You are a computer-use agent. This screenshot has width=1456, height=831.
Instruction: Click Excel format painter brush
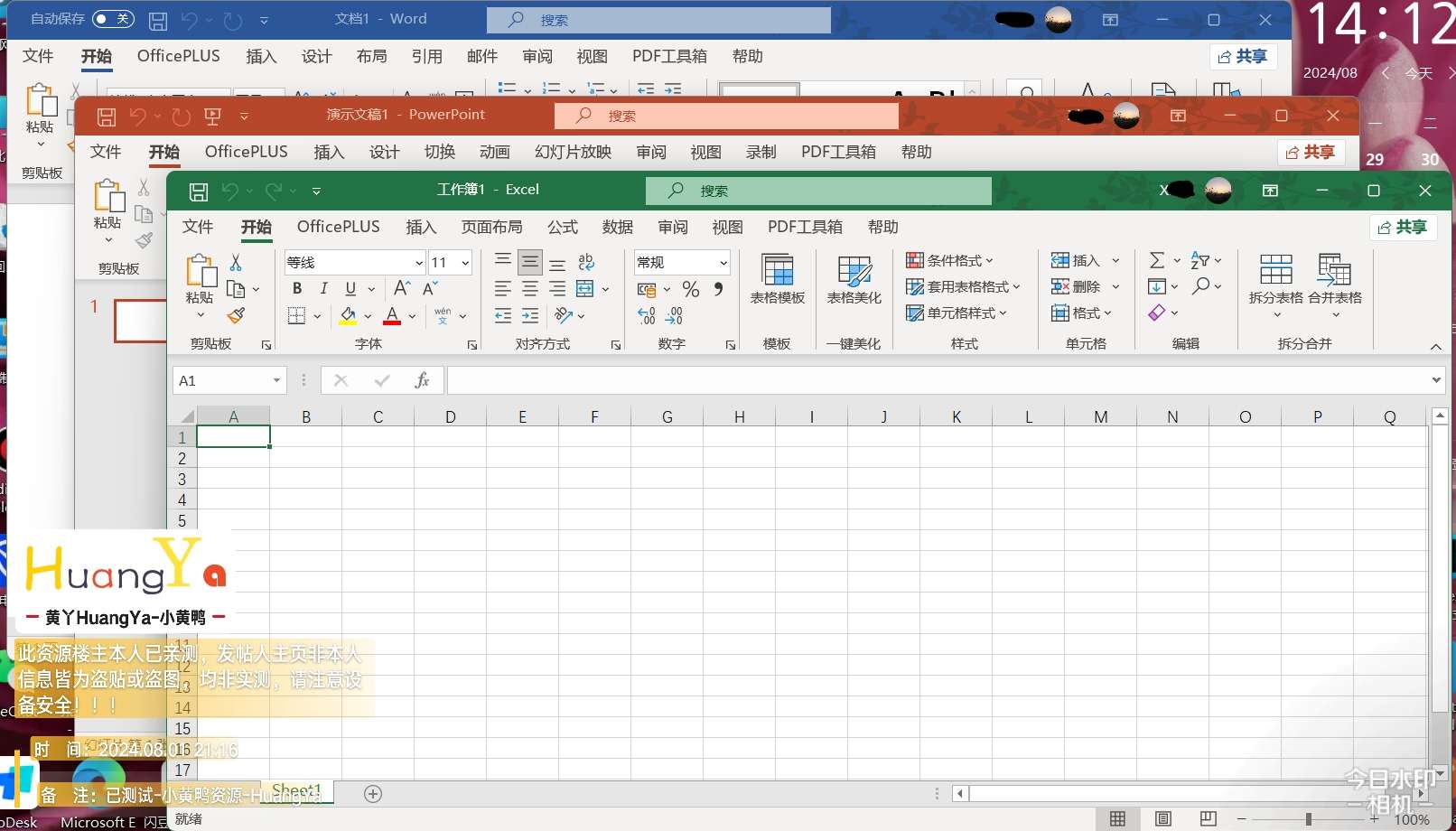(236, 315)
